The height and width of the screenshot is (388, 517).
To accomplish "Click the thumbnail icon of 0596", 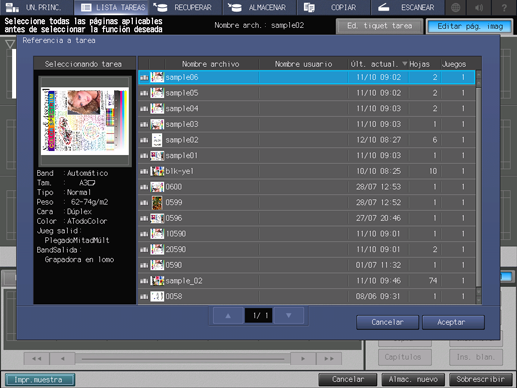I will click(157, 218).
